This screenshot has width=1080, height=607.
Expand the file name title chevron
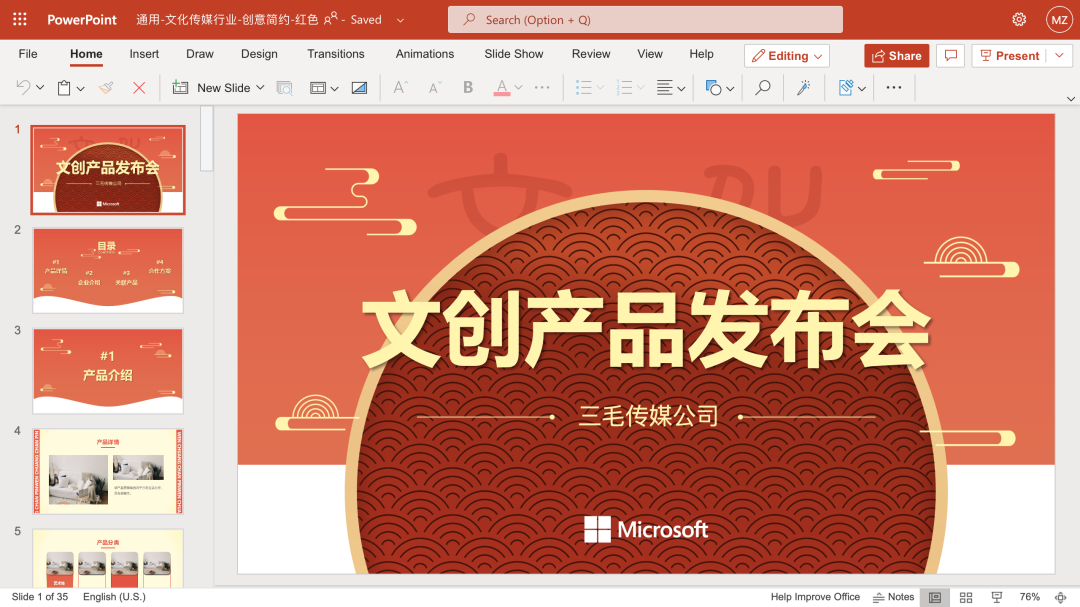pyautogui.click(x=400, y=20)
